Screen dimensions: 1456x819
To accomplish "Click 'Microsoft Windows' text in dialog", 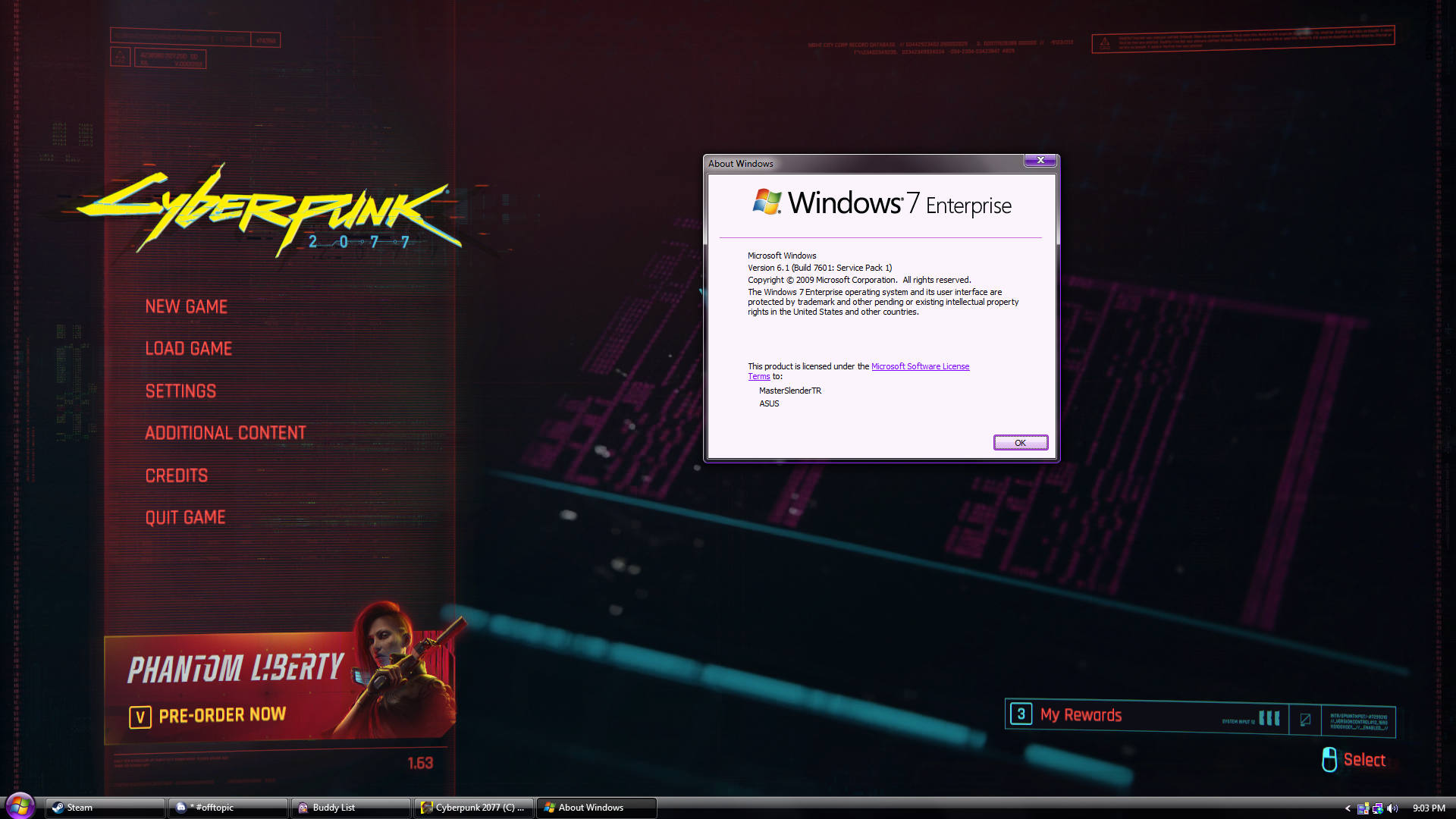I will click(x=782, y=256).
